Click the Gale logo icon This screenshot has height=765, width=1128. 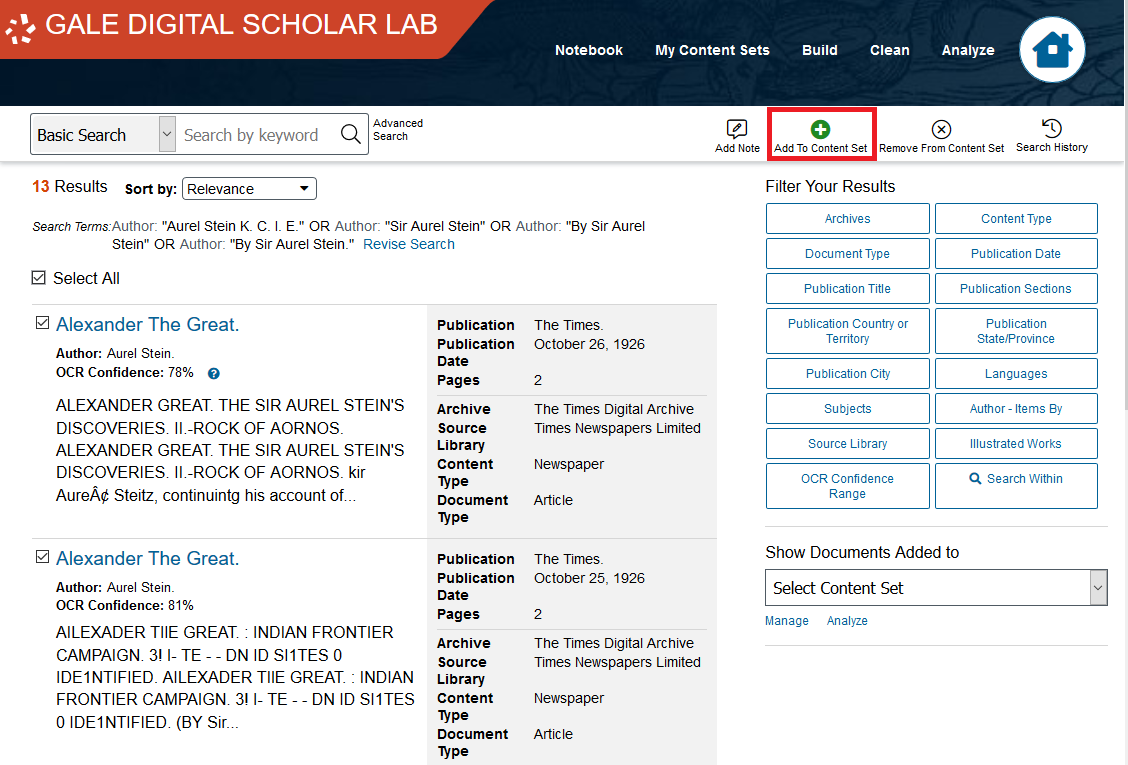pos(21,27)
